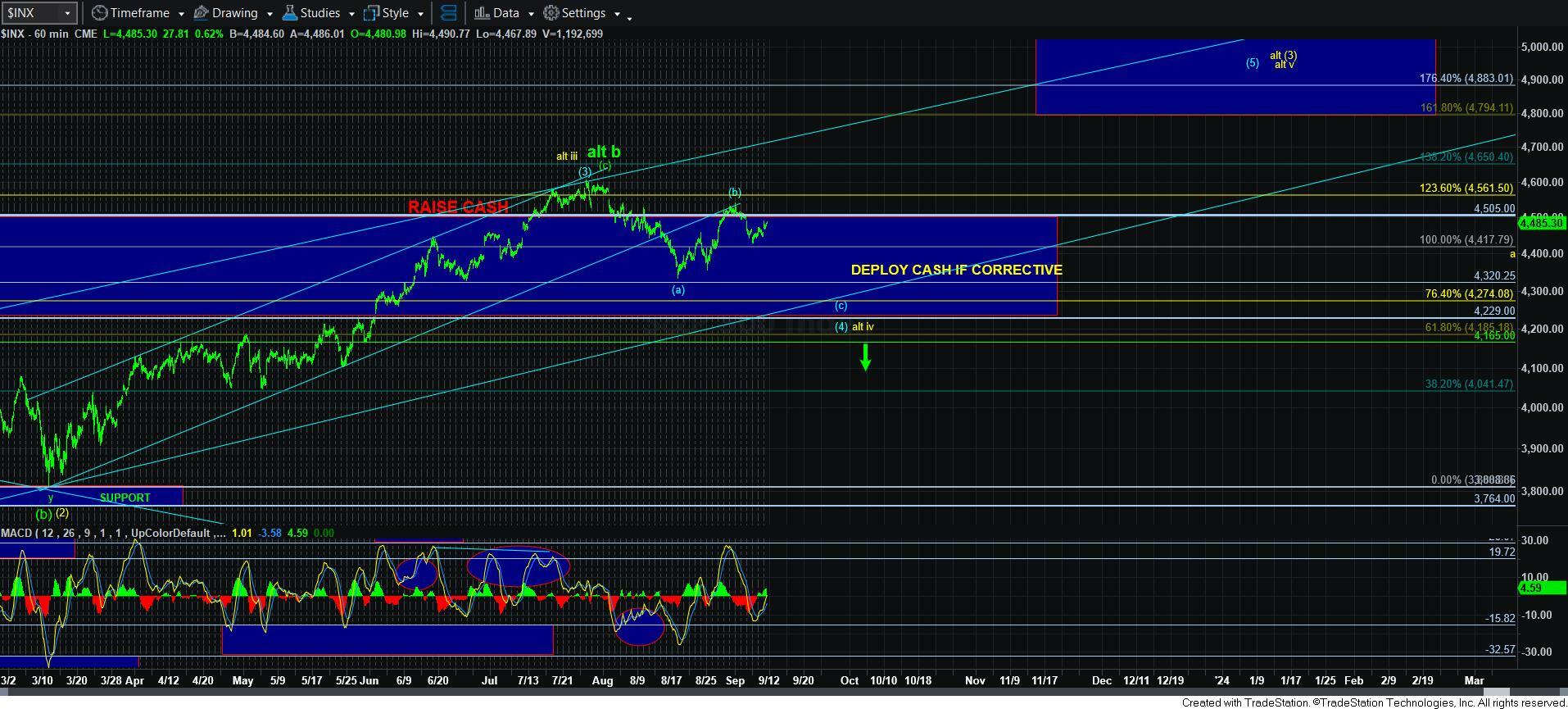The image size is (1568, 709).
Task: Expand the arrow next to Drawing
Action: [x=270, y=14]
